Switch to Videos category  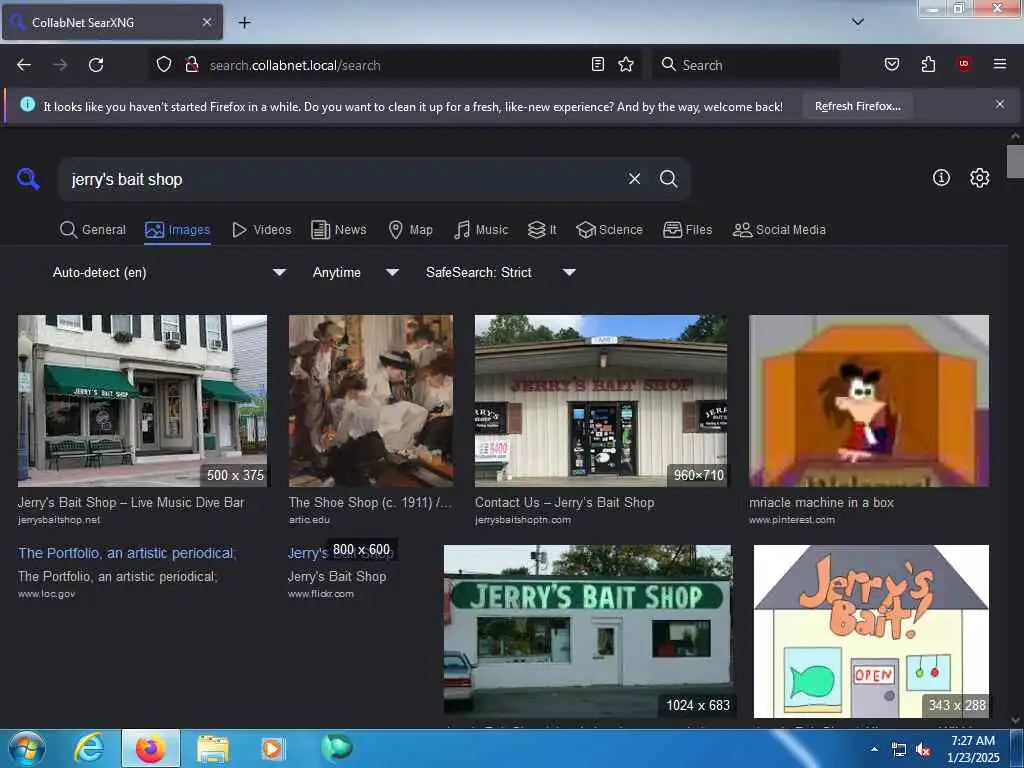pos(262,230)
